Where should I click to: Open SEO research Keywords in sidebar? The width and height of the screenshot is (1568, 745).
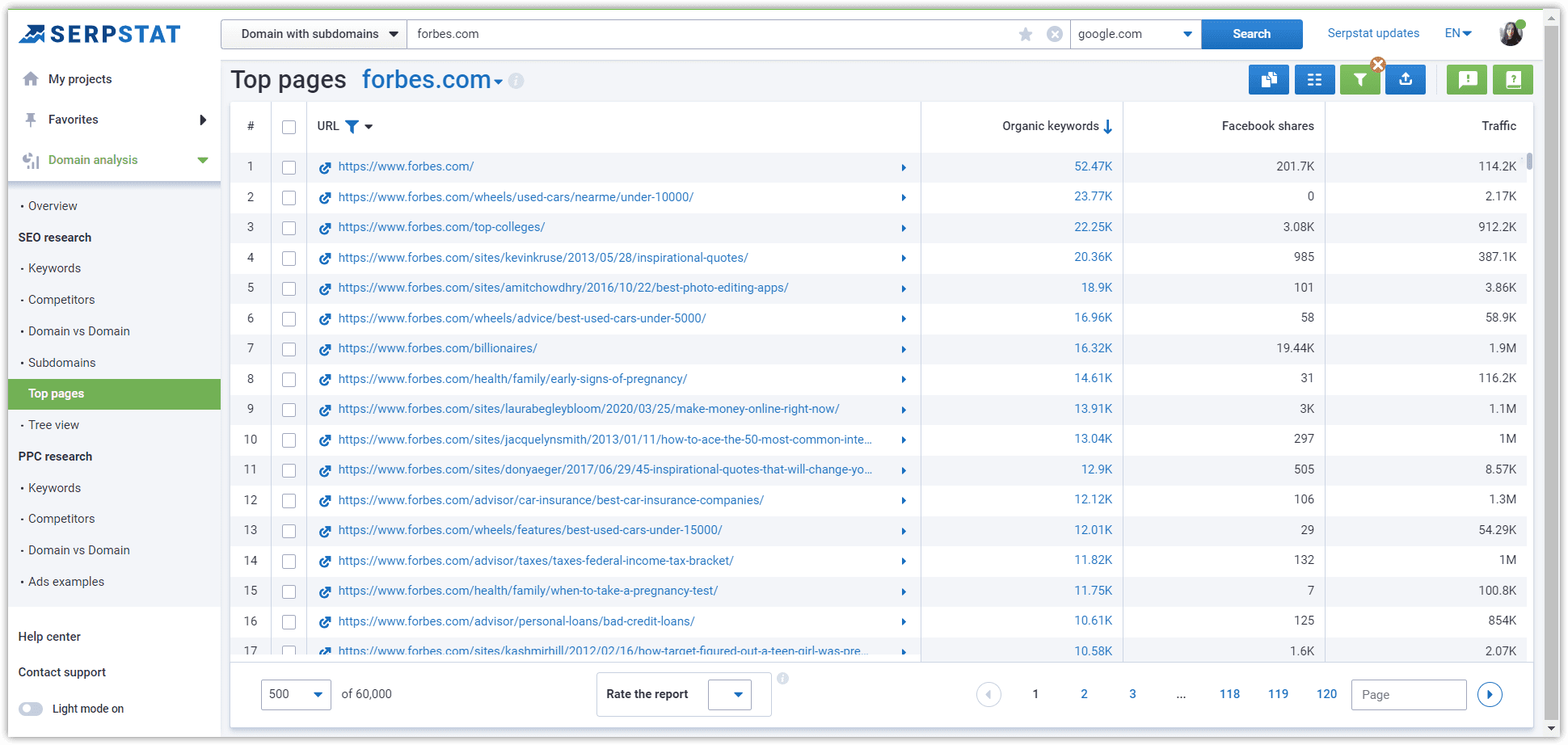click(54, 268)
